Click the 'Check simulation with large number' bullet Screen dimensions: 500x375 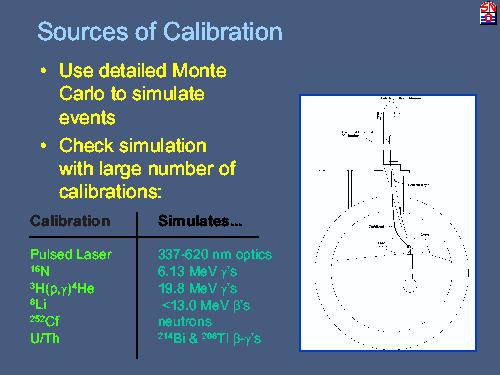click(147, 168)
